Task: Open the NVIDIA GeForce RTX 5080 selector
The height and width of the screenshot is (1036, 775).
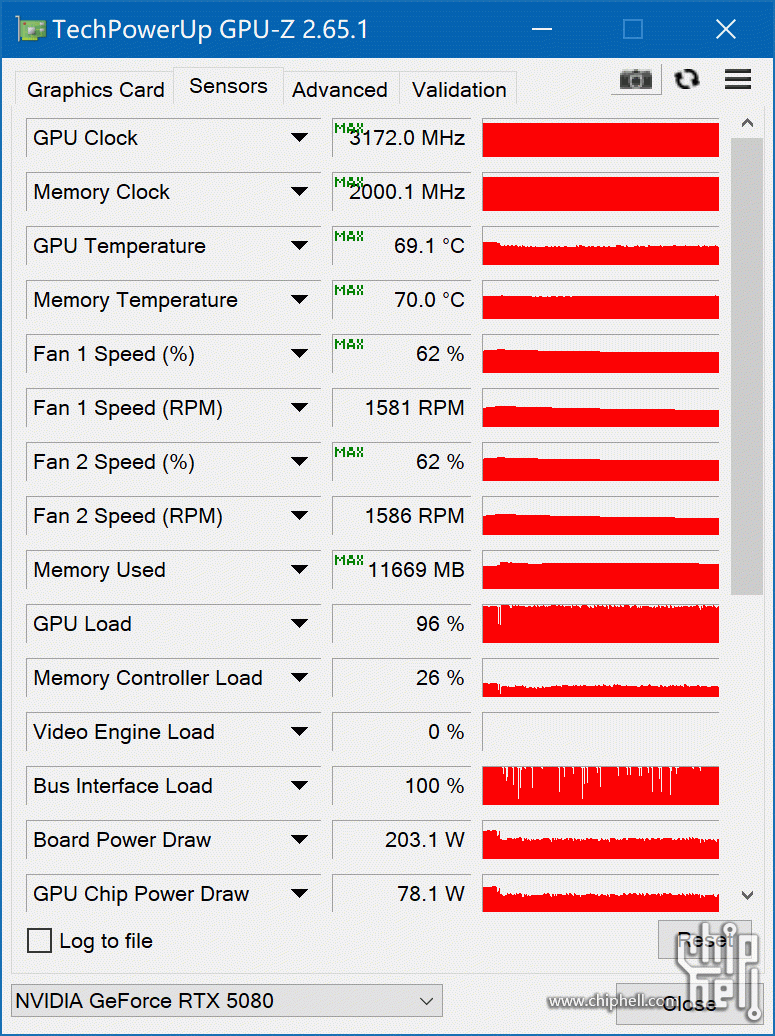Action: pyautogui.click(x=227, y=1000)
